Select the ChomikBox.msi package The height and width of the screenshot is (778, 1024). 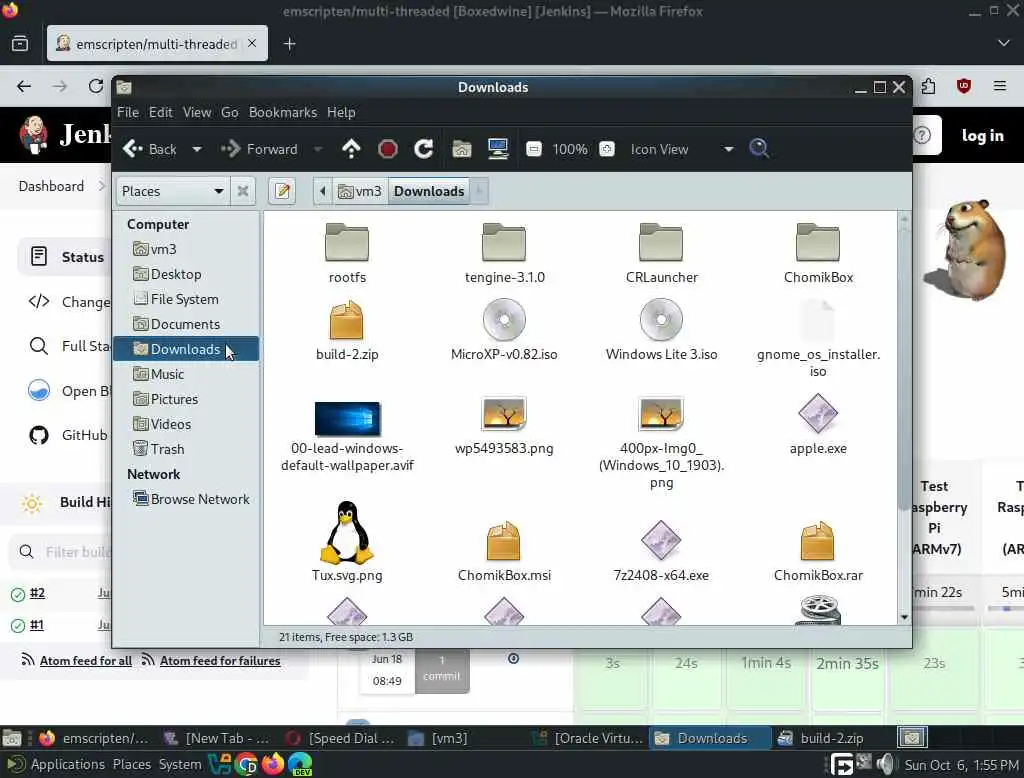coord(504,551)
